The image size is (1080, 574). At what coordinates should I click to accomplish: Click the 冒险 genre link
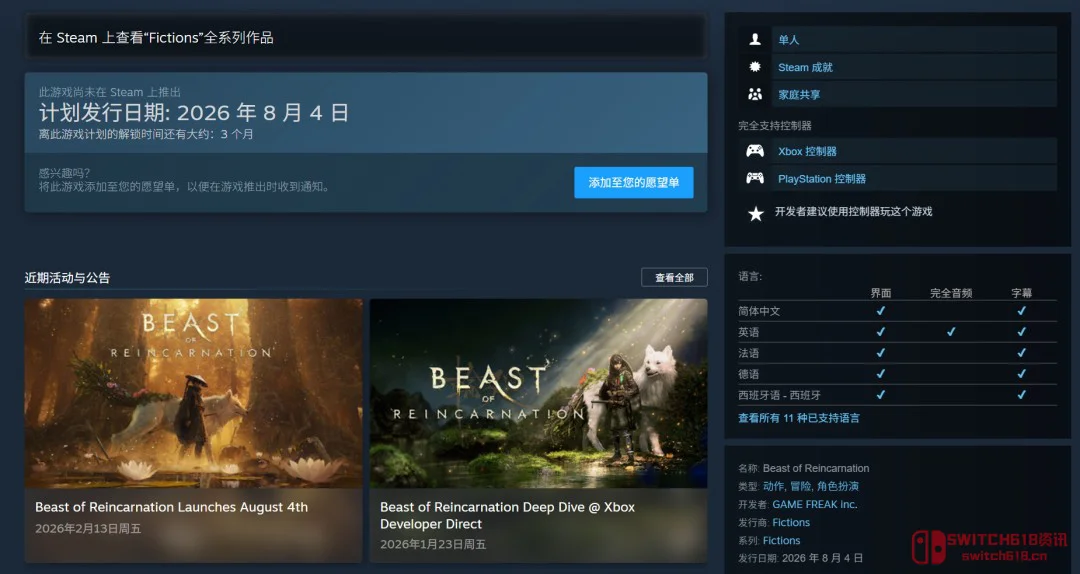pos(800,486)
